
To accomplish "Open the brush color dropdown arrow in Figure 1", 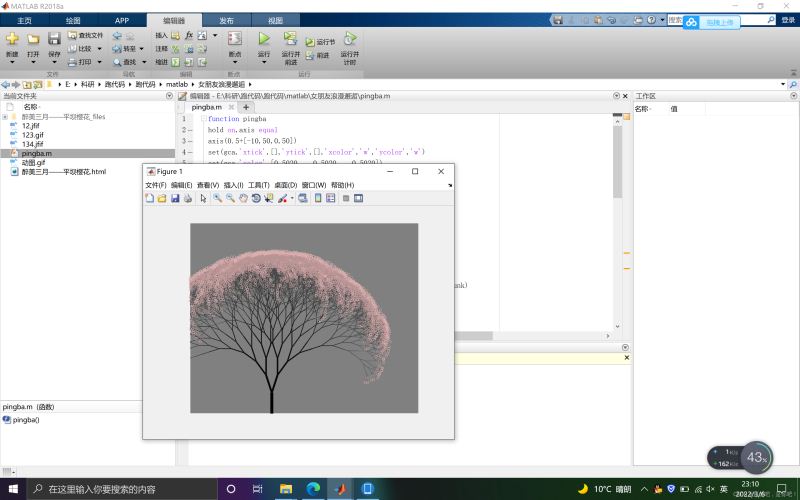I will [292, 198].
